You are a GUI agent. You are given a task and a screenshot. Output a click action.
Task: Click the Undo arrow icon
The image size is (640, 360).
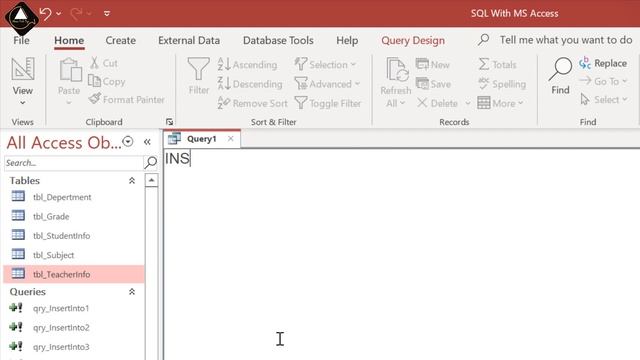[x=46, y=13]
